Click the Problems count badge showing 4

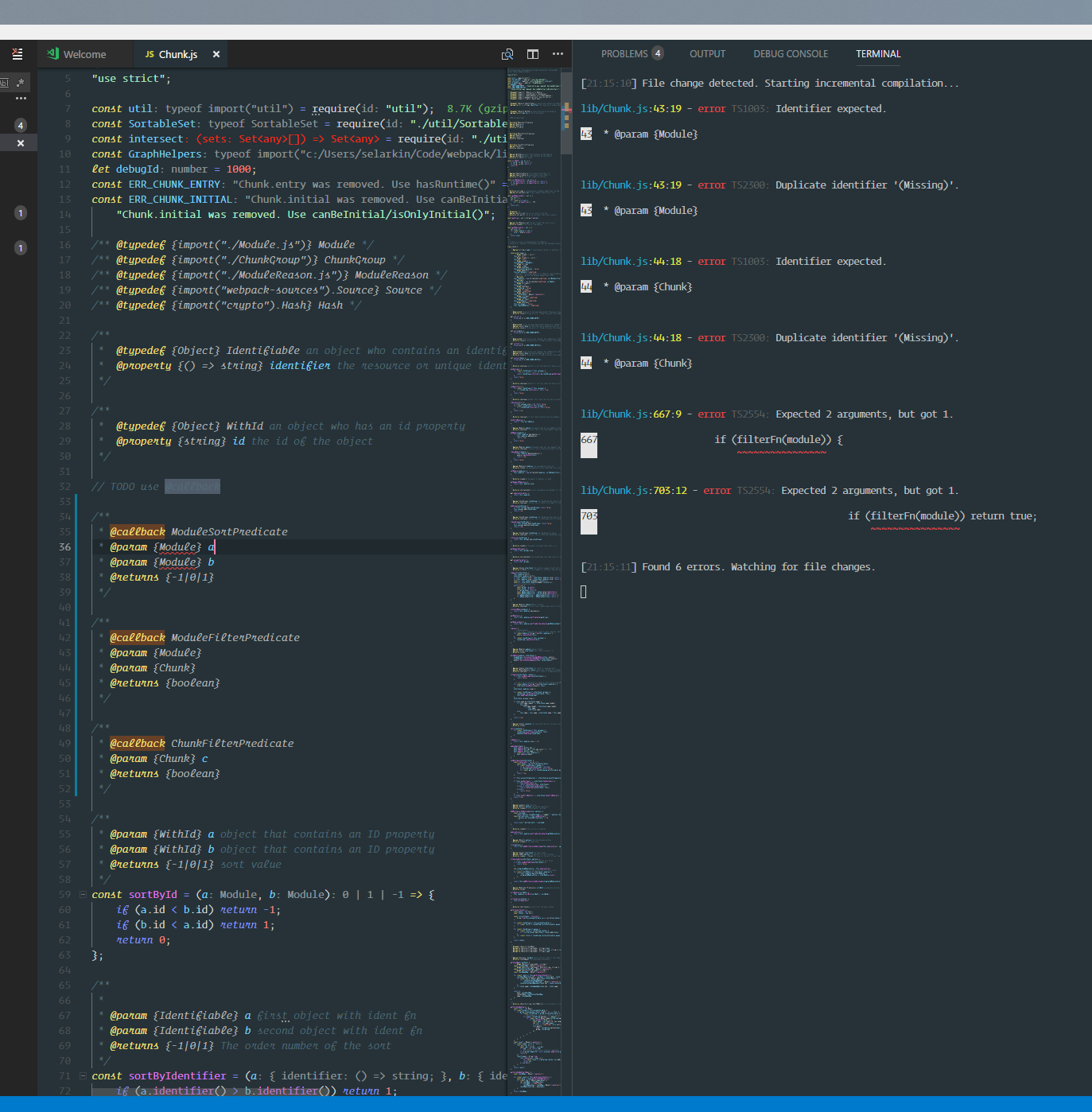pyautogui.click(x=658, y=53)
